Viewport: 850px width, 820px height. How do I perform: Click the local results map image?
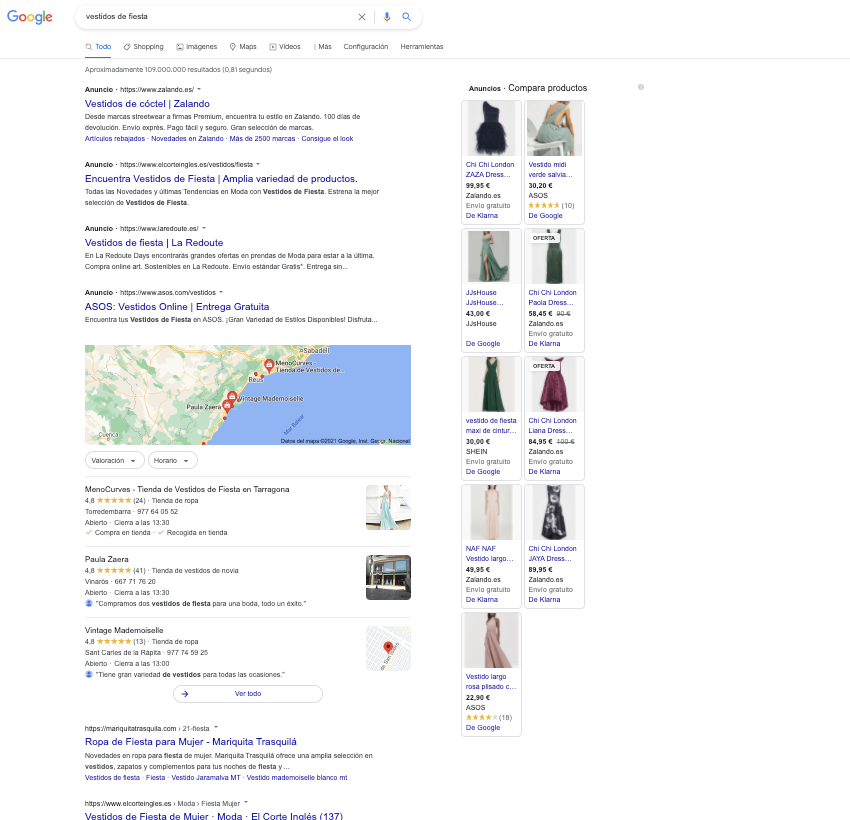pos(248,395)
